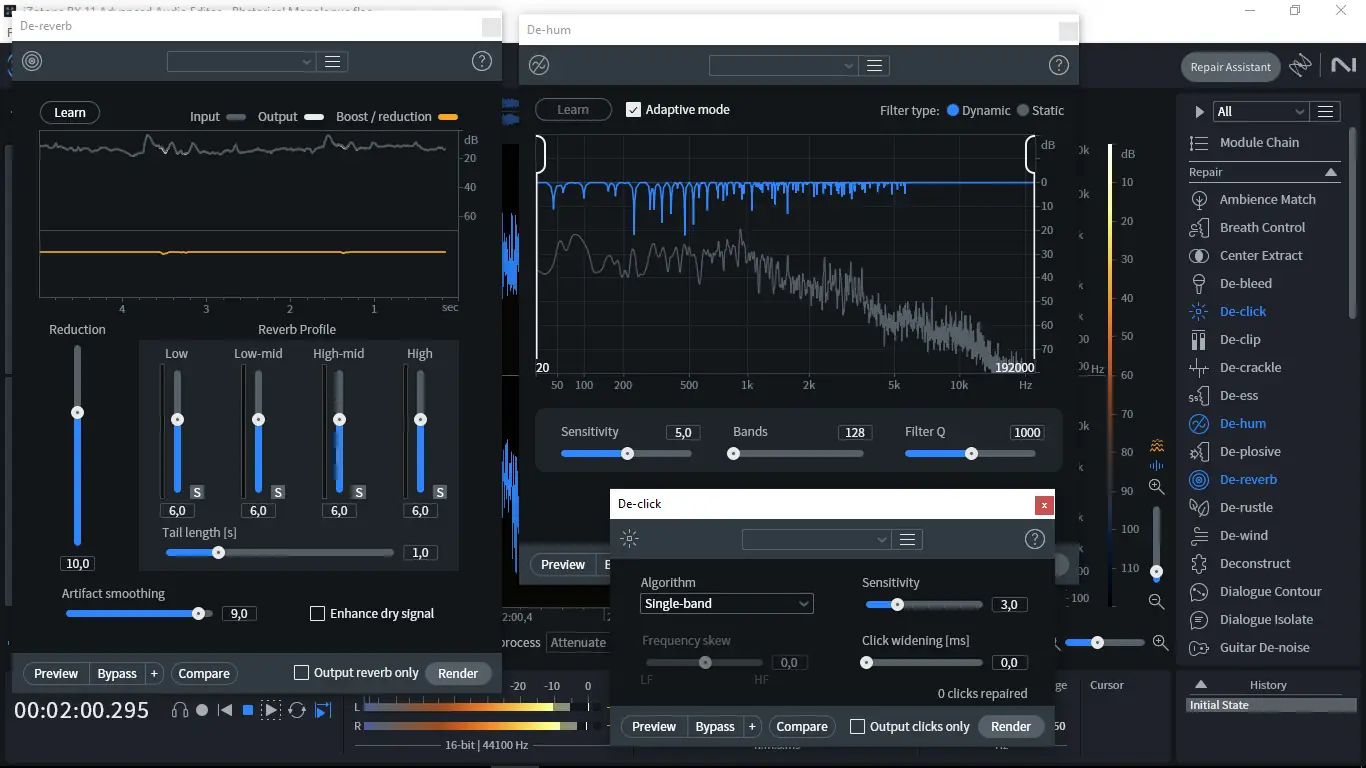Select De-reverb in the module list
The image size is (1366, 768).
[1234, 479]
